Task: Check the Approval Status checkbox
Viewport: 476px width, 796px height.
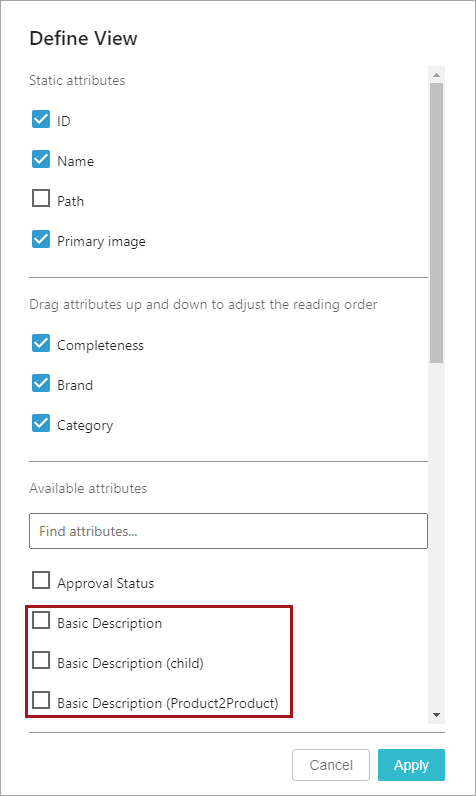Action: pos(41,580)
